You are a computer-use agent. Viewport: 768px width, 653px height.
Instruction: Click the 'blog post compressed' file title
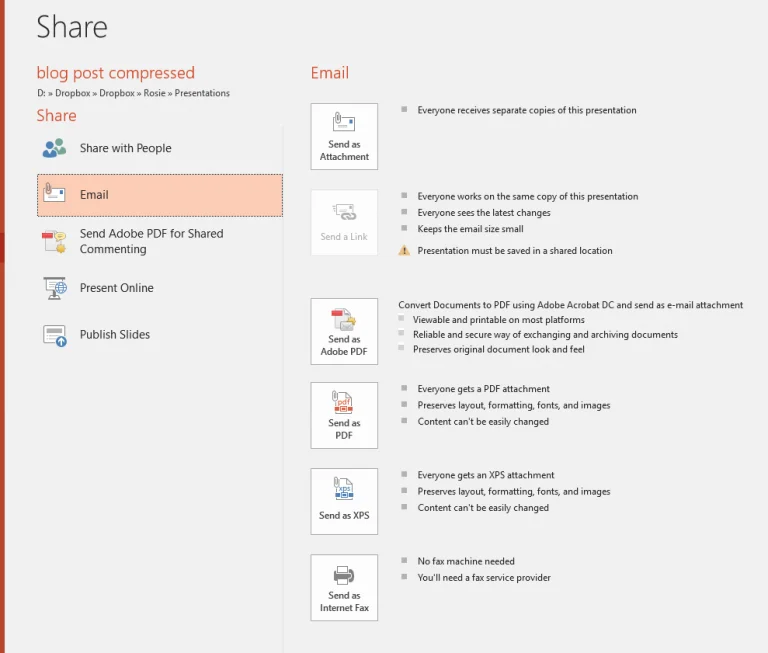coord(116,73)
